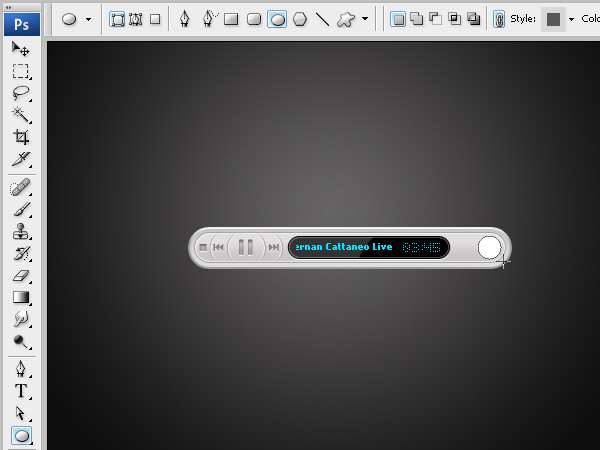Screen dimensions: 600x450
Task: Toggle the layer style link chain icon
Action: [499, 19]
